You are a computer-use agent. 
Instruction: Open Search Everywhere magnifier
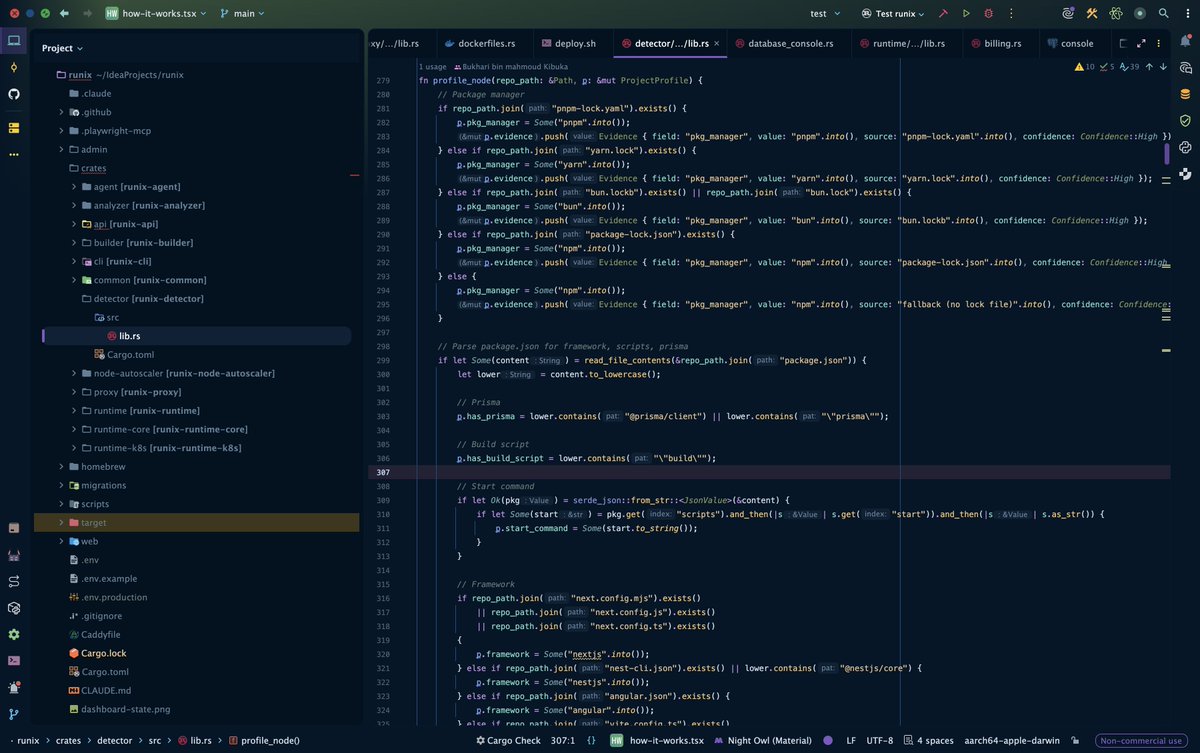point(1163,14)
